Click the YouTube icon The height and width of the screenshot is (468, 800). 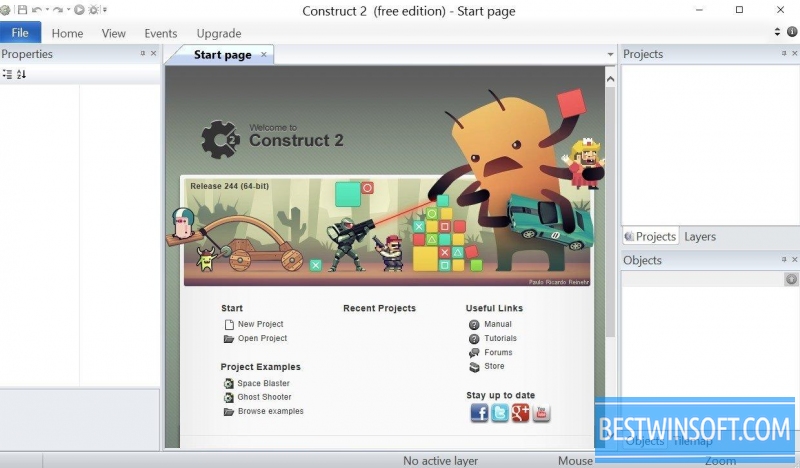tap(541, 412)
